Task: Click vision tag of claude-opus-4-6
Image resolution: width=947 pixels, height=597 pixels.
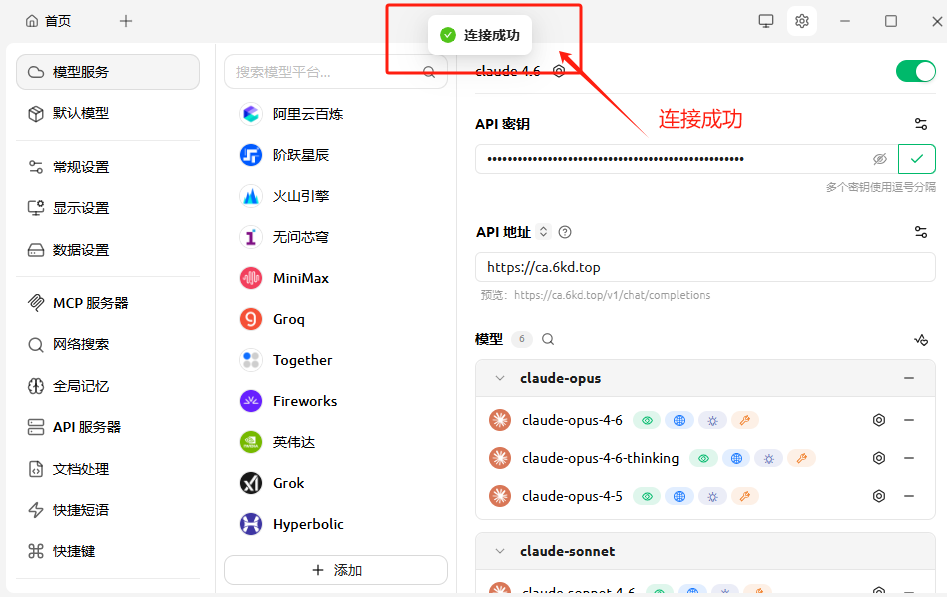Action: (647, 421)
